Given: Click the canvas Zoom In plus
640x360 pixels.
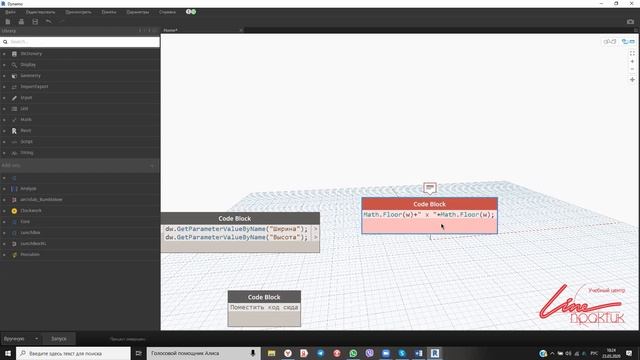Looking at the screenshot, I should pos(632,62).
